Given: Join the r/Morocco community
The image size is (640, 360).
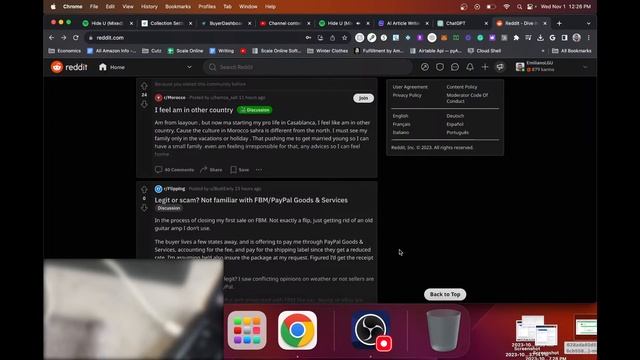Looking at the screenshot, I should point(363,98).
